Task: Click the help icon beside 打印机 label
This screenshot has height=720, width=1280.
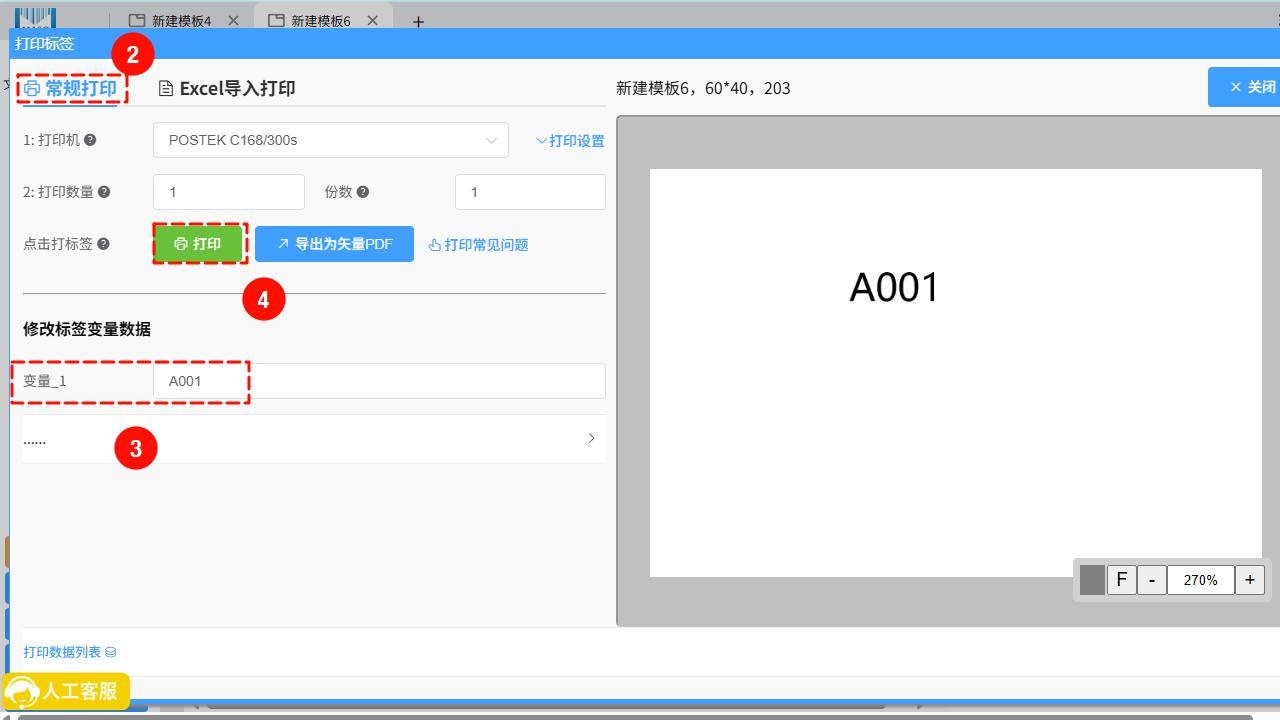Action: pyautogui.click(x=90, y=141)
